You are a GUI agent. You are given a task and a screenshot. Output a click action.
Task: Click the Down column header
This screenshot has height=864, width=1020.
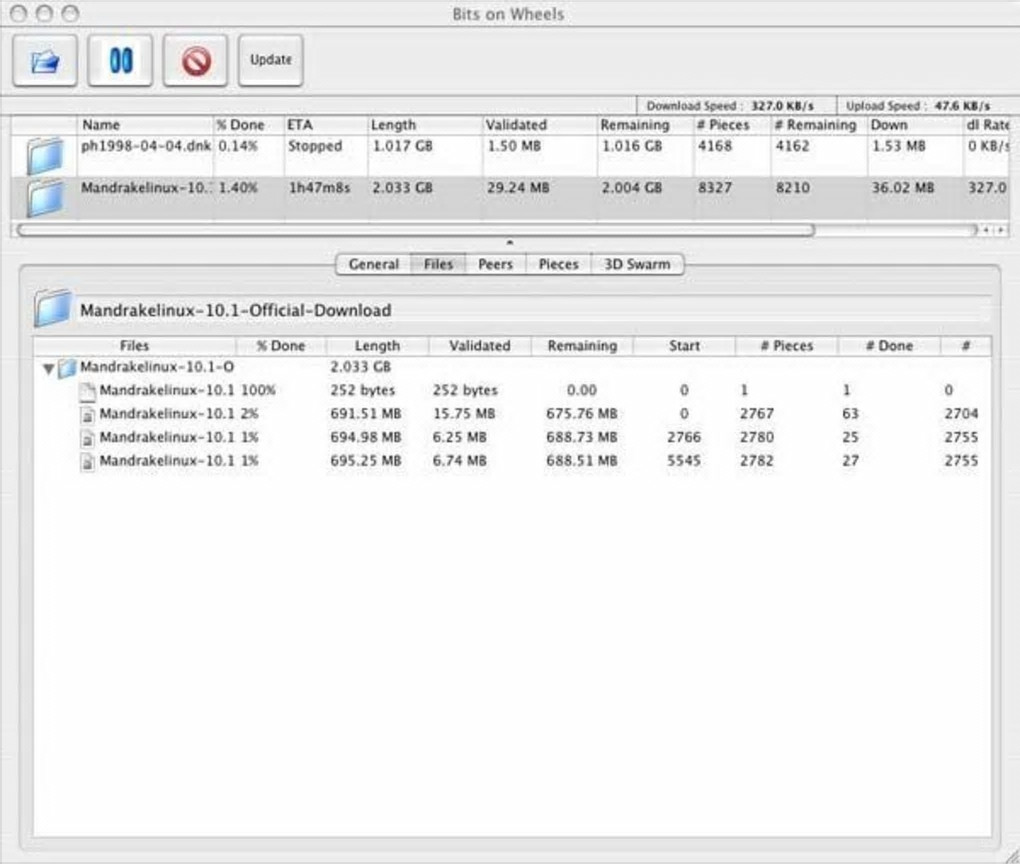(x=915, y=125)
